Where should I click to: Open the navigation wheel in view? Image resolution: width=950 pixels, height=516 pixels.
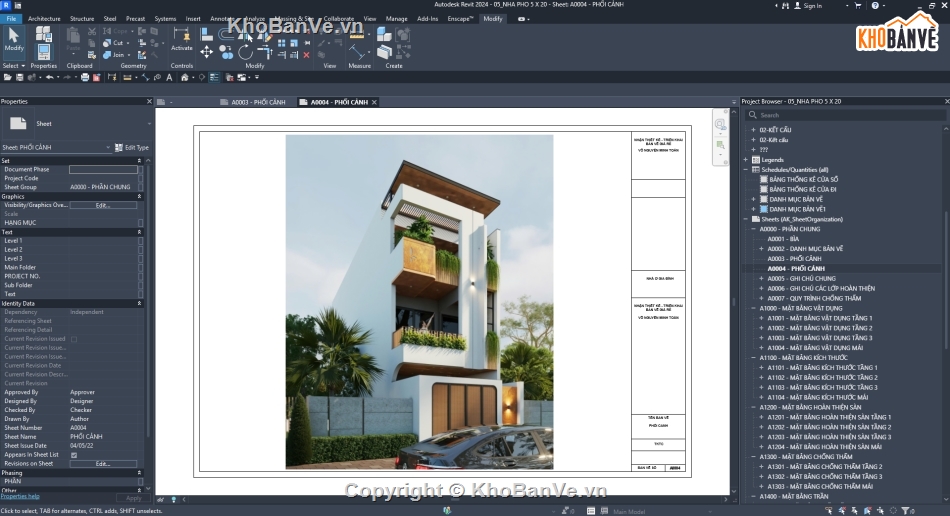[720, 124]
